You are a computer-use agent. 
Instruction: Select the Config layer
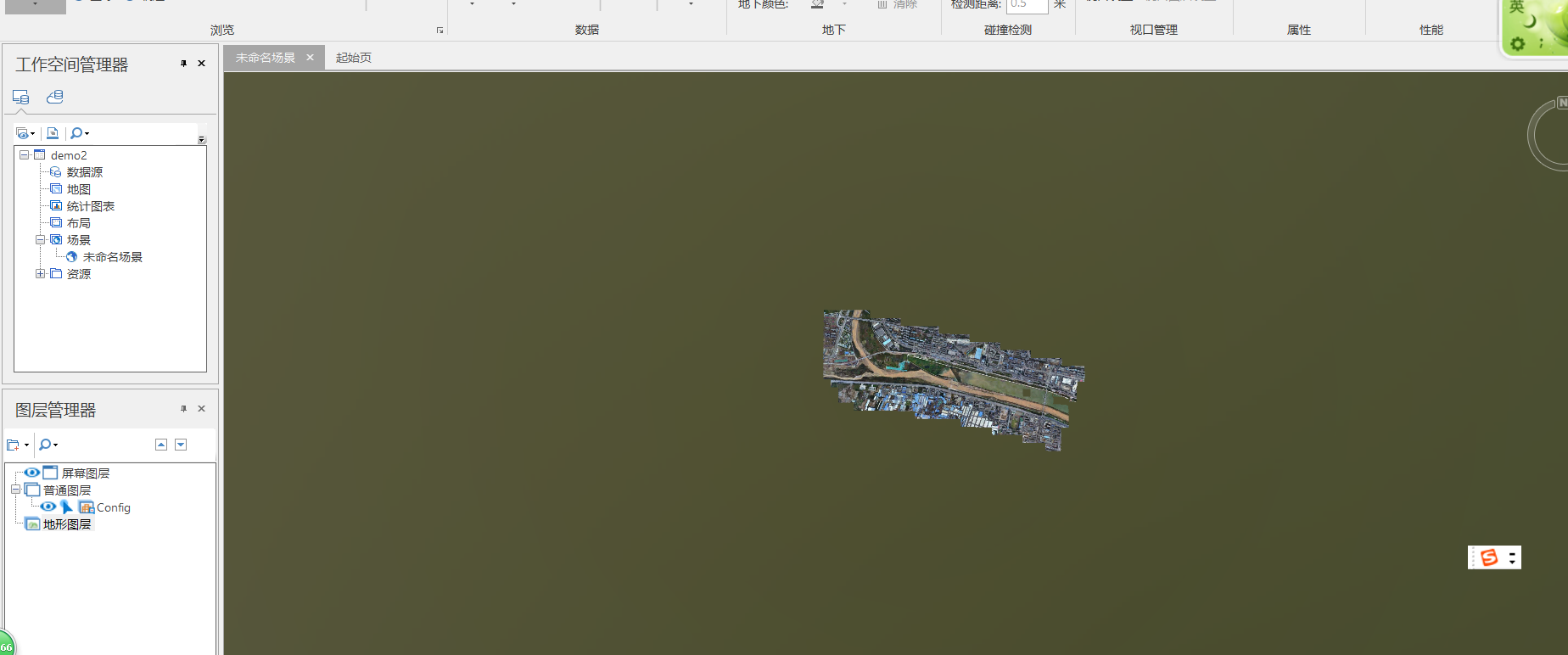pyautogui.click(x=114, y=507)
